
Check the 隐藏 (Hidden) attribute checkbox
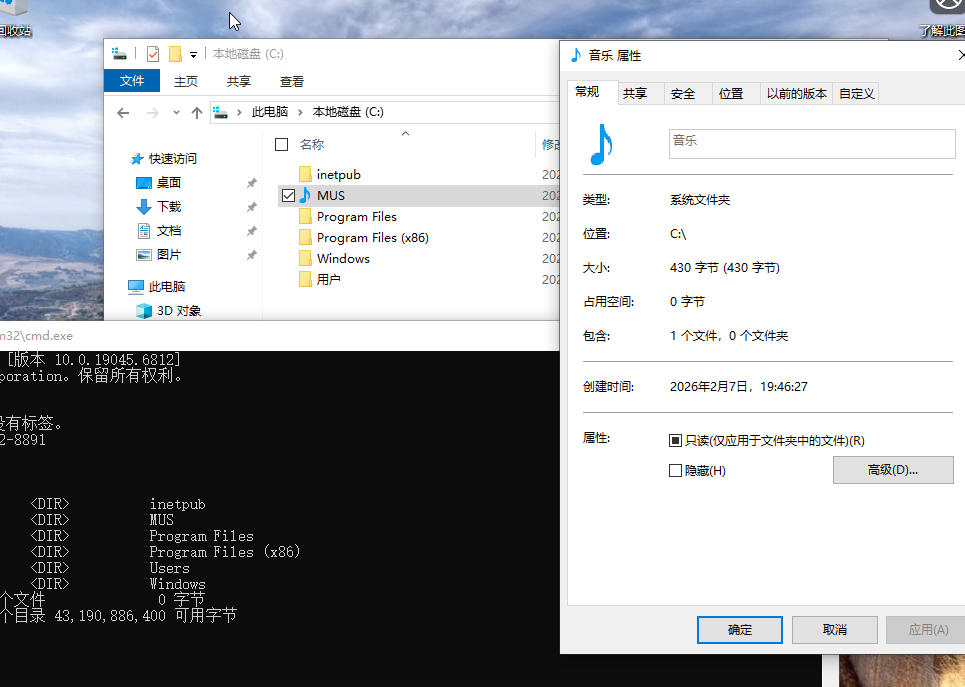pos(678,470)
